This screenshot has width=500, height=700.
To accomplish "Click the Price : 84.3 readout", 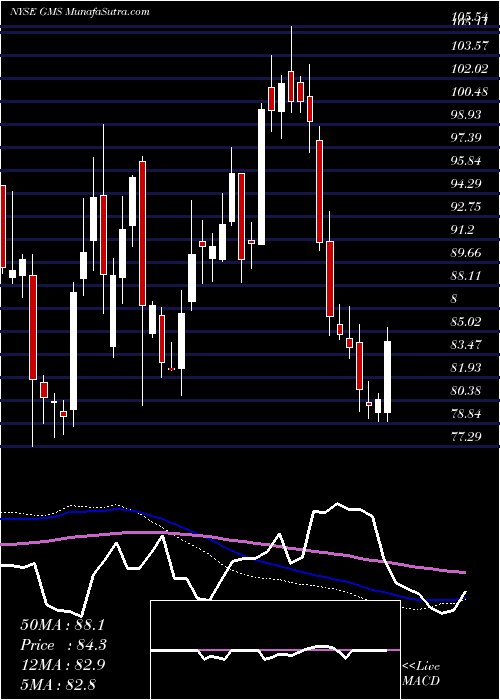I will (64, 645).
